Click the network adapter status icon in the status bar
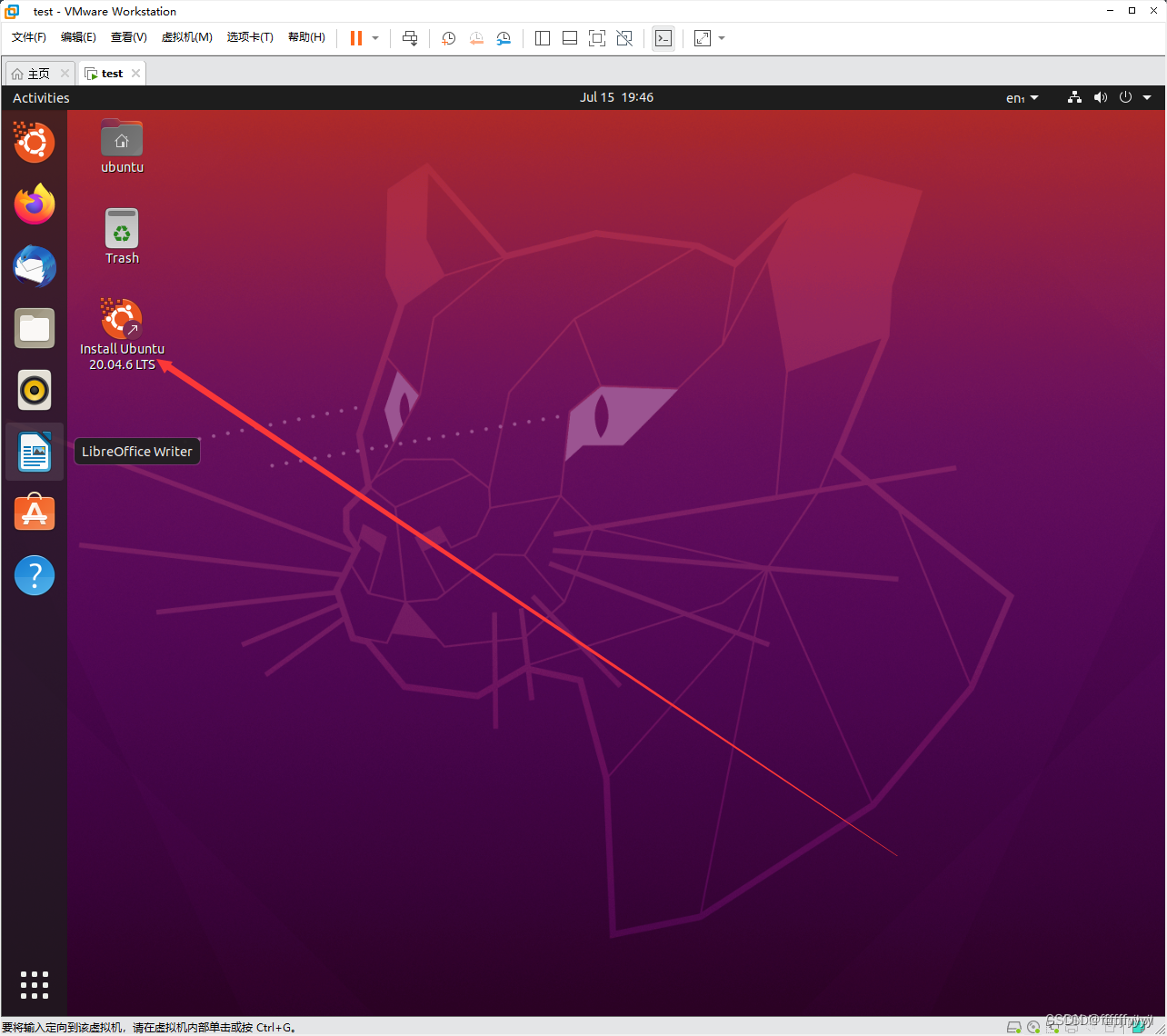 tap(1052, 1027)
